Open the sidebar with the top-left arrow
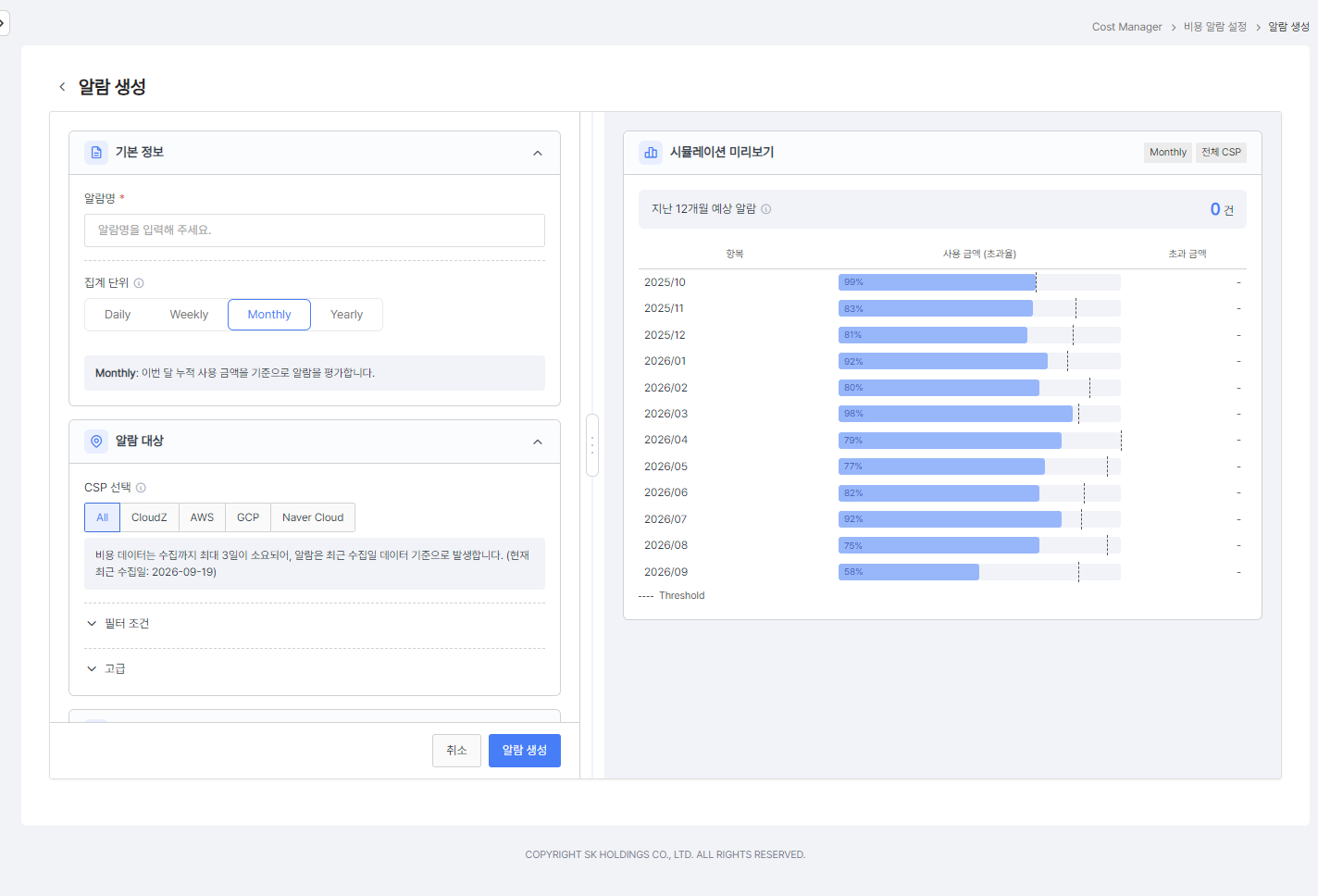The height and width of the screenshot is (896, 1318). [x=3, y=23]
